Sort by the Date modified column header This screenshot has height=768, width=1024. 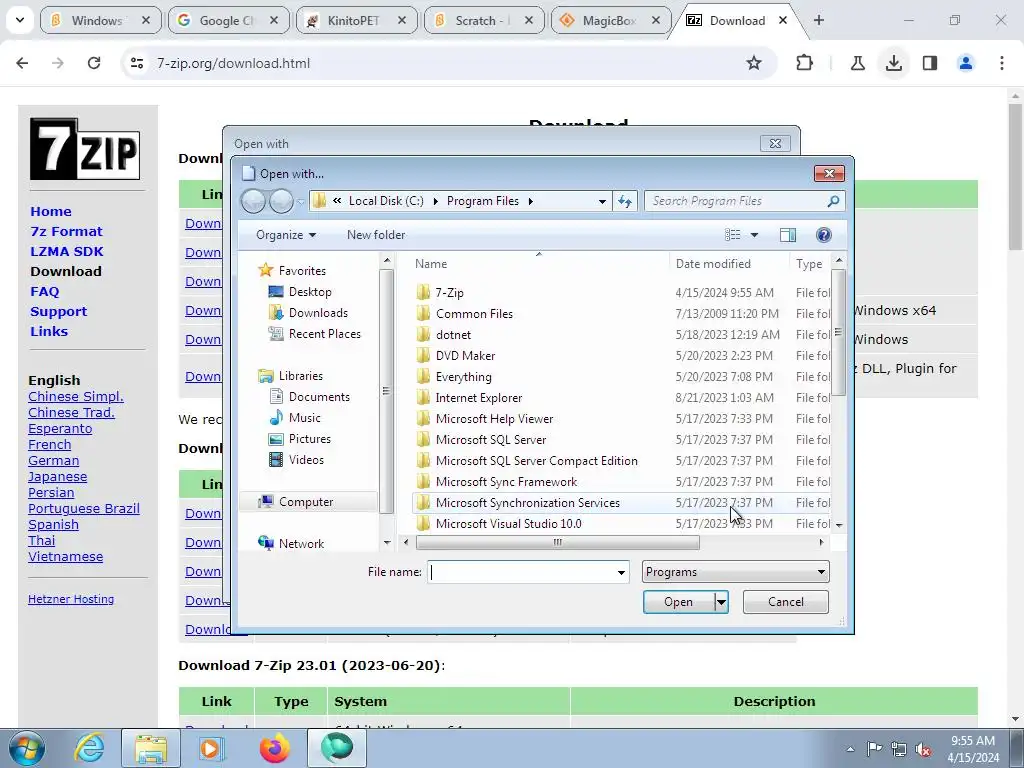pos(713,264)
